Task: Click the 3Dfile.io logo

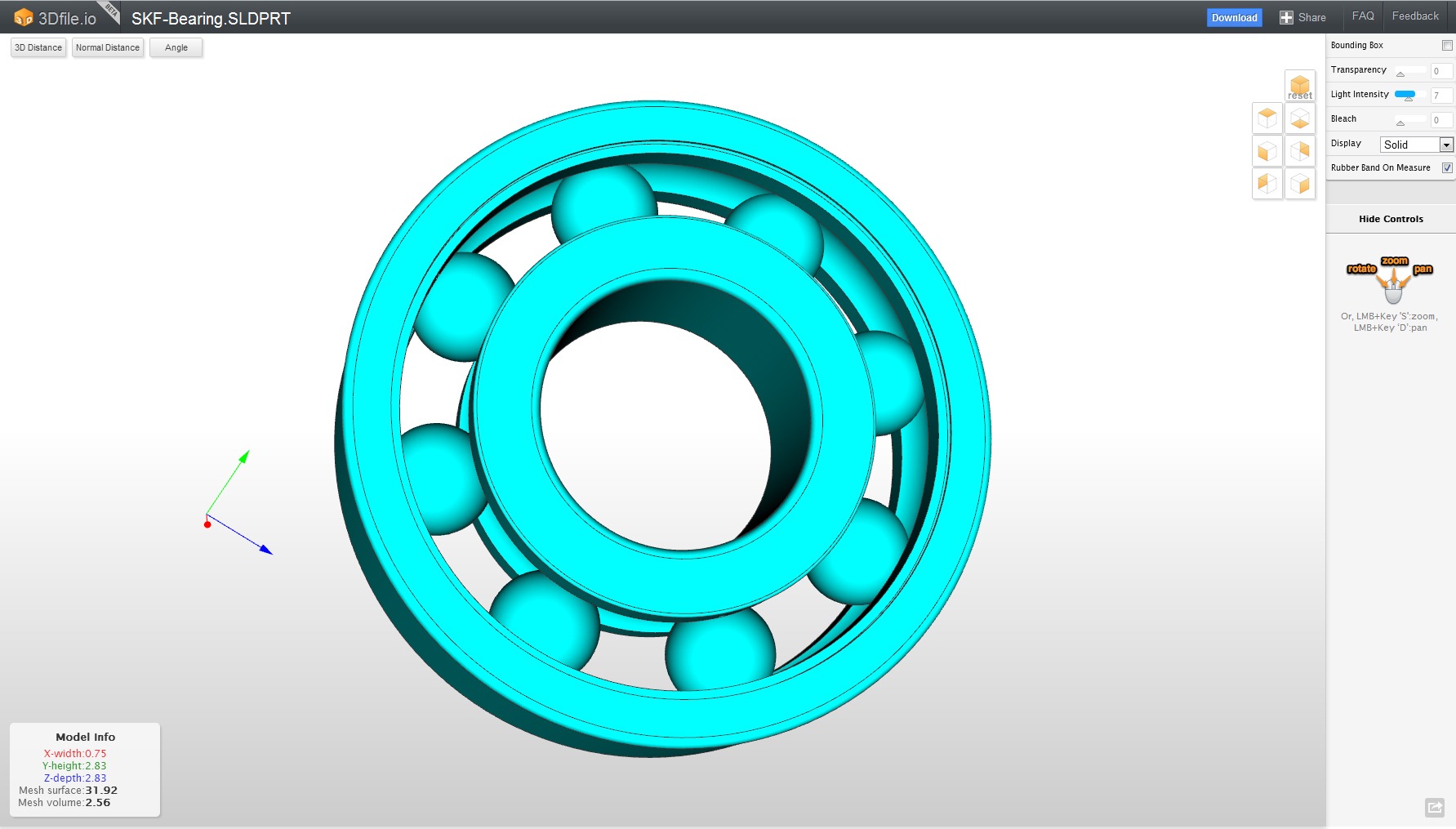Action: pos(56,18)
